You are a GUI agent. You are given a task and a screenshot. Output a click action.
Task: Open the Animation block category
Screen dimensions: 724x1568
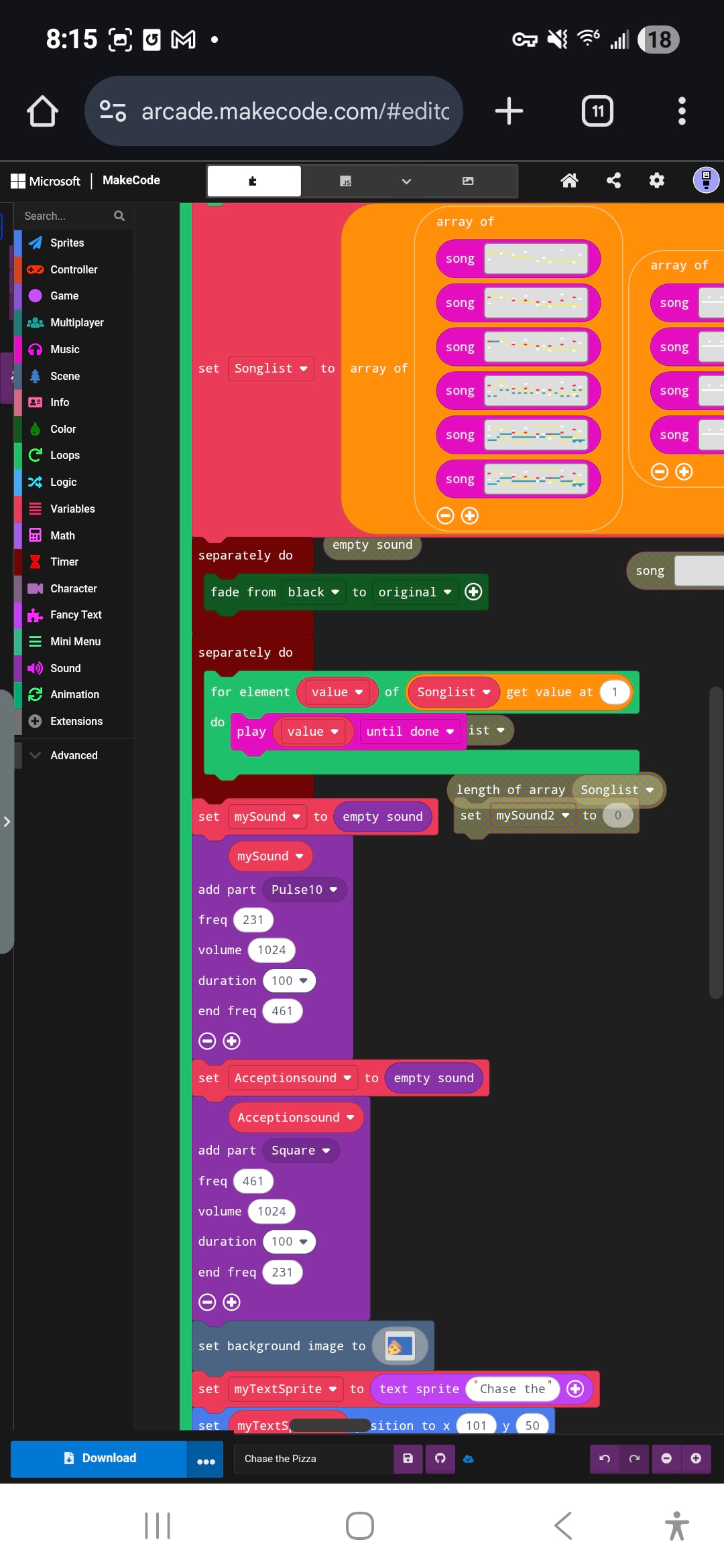tap(74, 694)
